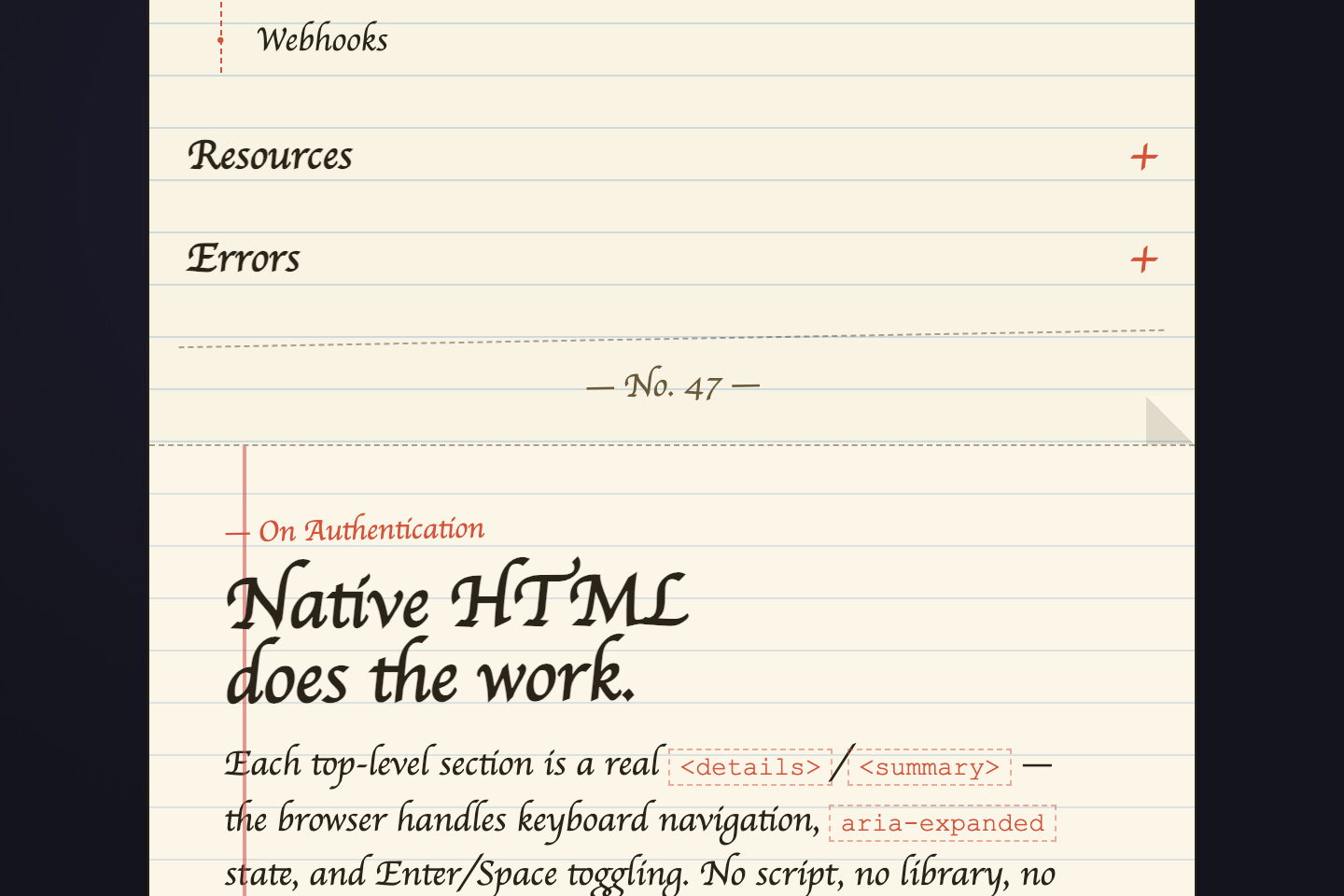This screenshot has height=896, width=1344.
Task: Click the plus icon beside Resources
Action: tap(1143, 157)
